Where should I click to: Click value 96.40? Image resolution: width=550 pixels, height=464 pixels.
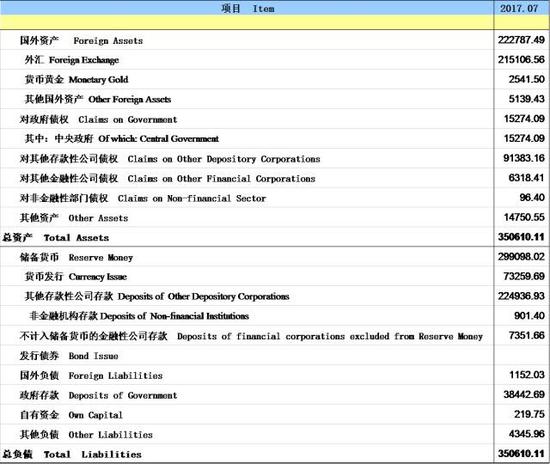point(532,197)
